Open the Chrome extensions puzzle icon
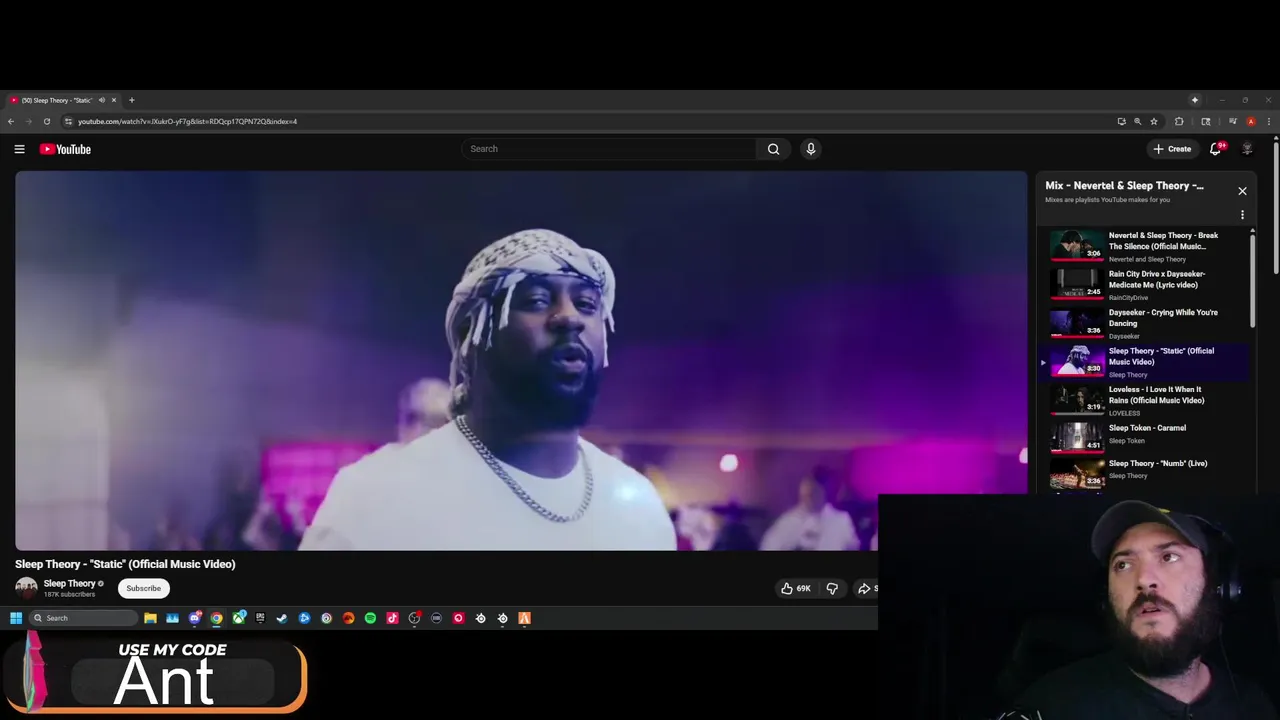 tap(1179, 121)
